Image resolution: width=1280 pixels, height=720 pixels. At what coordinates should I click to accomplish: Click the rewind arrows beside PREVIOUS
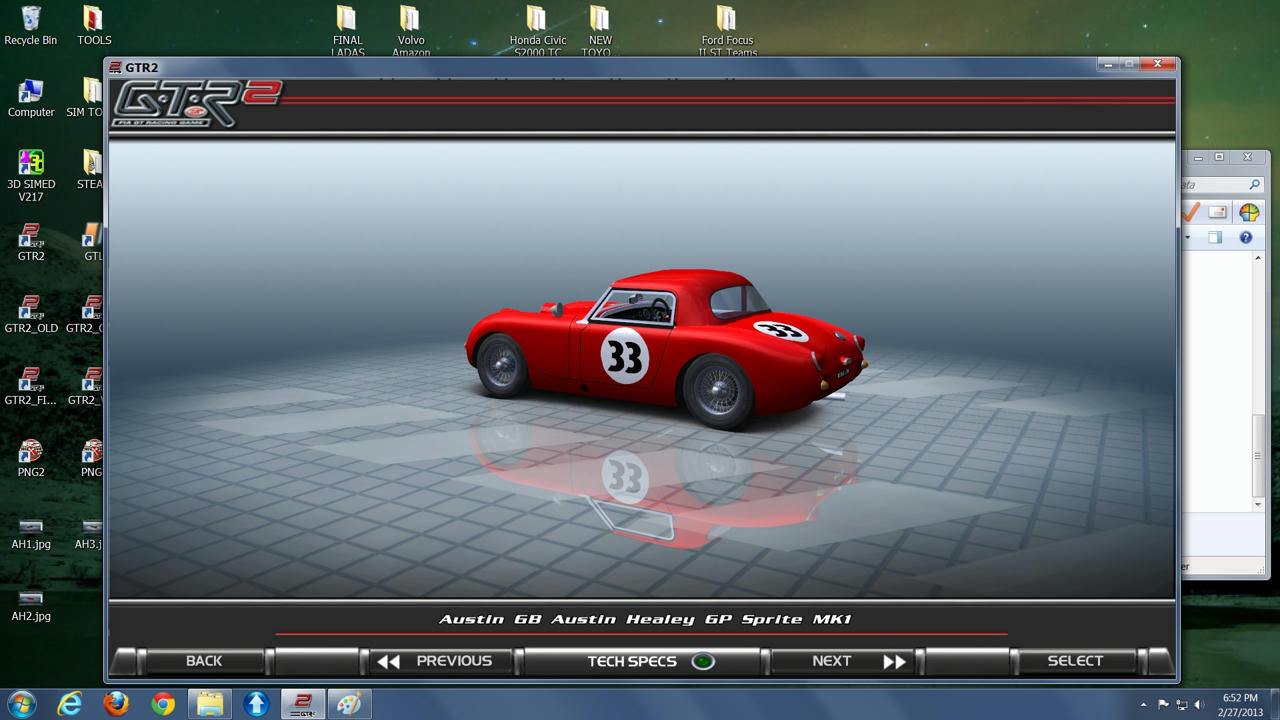coord(389,661)
